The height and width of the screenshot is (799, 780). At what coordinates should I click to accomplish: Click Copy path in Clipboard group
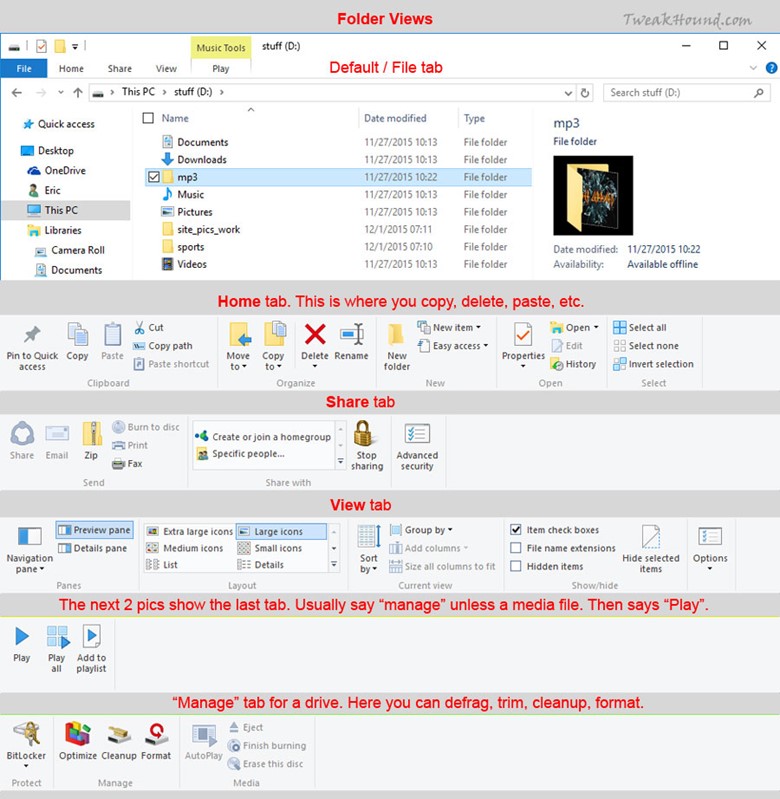[163, 346]
